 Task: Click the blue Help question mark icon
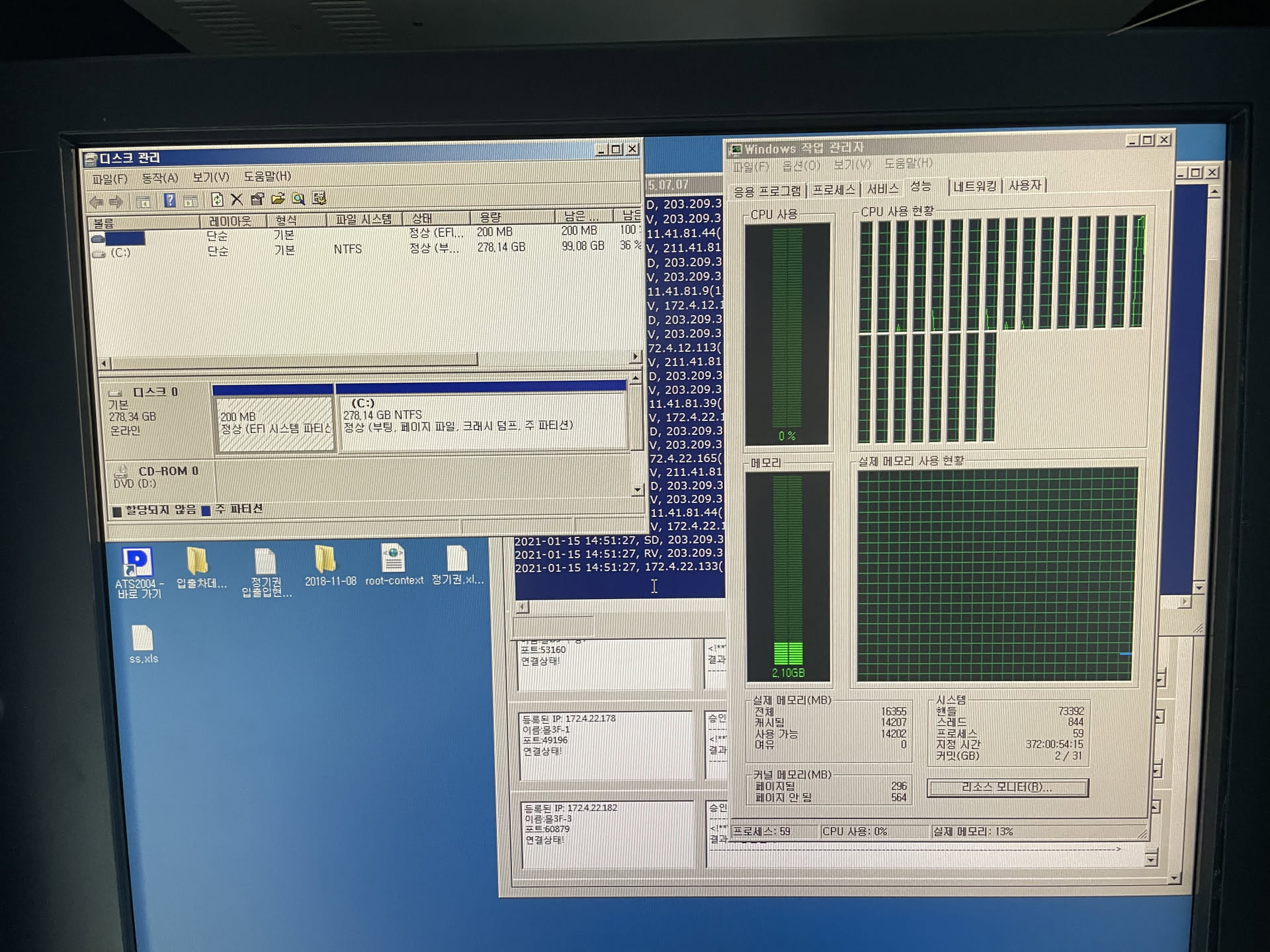169,200
